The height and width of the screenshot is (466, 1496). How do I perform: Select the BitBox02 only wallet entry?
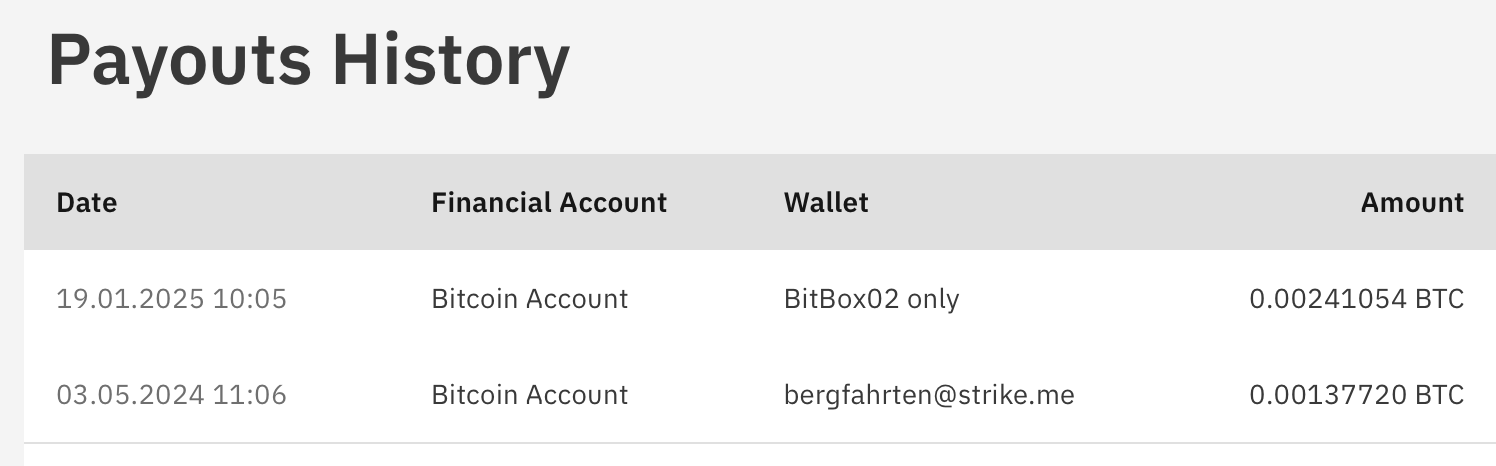click(872, 299)
